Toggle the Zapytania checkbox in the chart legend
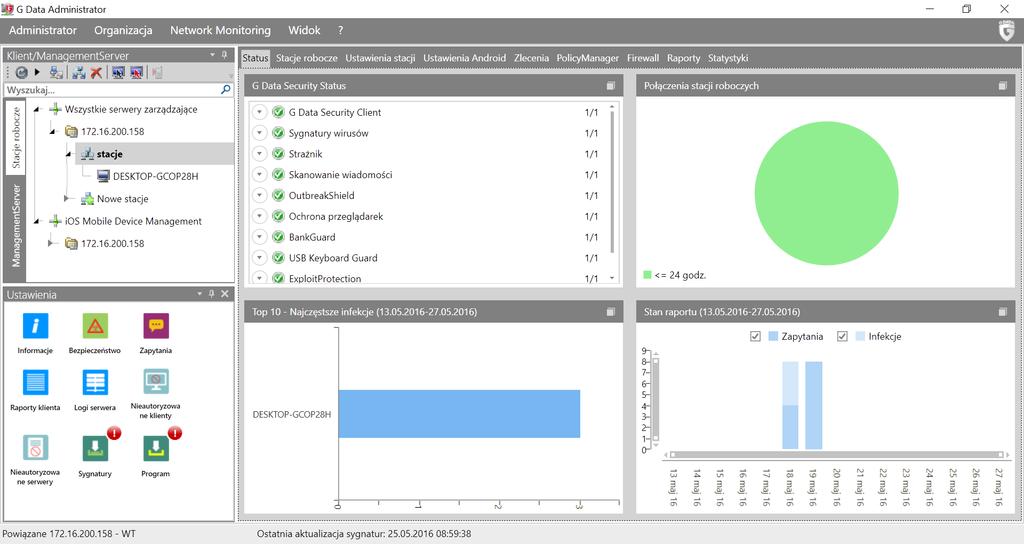 tap(756, 336)
